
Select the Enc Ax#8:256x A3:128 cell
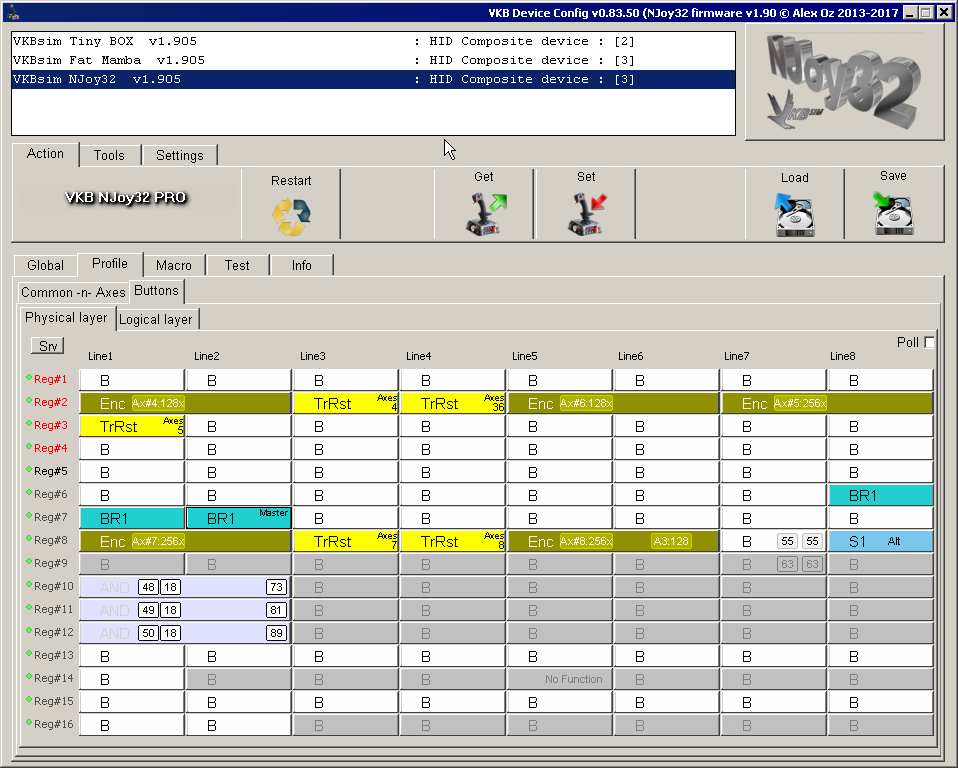(613, 541)
